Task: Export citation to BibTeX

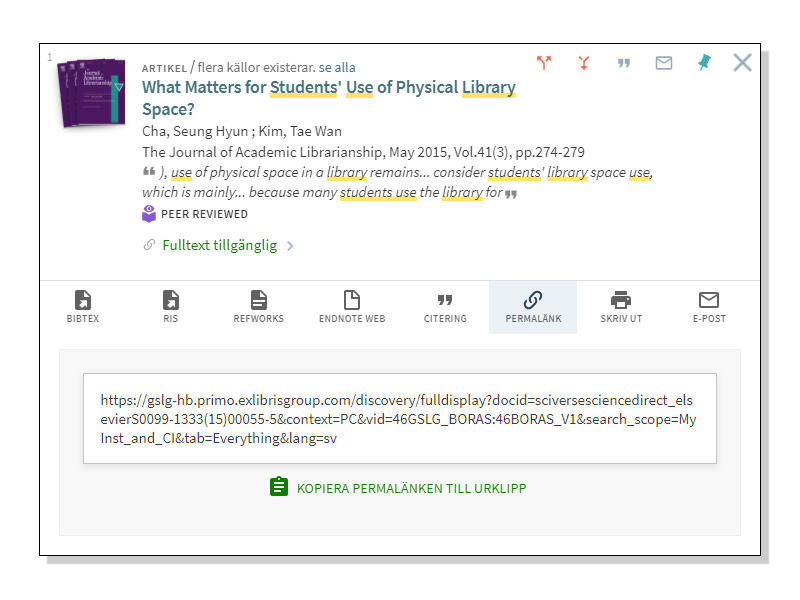Action: 83,307
